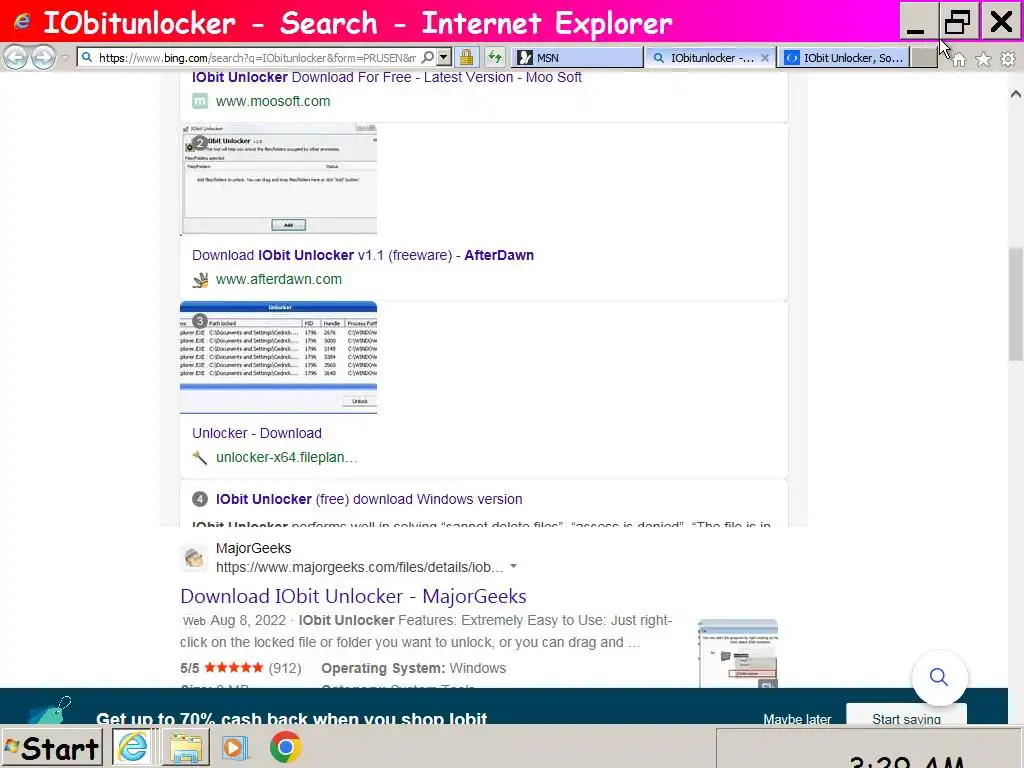The width and height of the screenshot is (1024, 768).
Task: Go back using the browser Back arrow
Action: coord(16,57)
